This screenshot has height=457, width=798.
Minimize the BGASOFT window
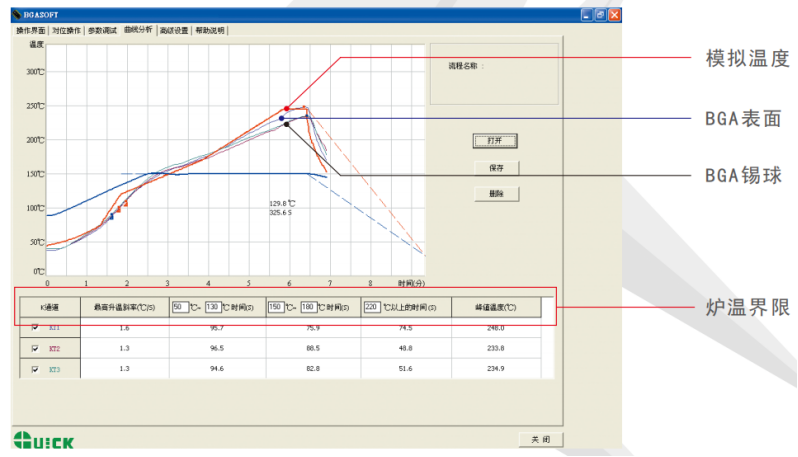coord(587,16)
